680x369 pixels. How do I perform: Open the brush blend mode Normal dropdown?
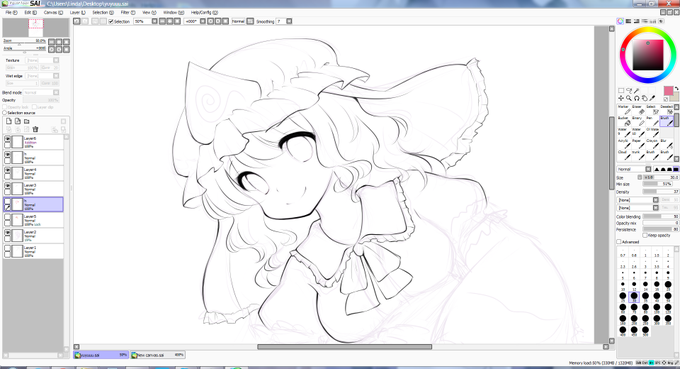pyautogui.click(x=648, y=169)
